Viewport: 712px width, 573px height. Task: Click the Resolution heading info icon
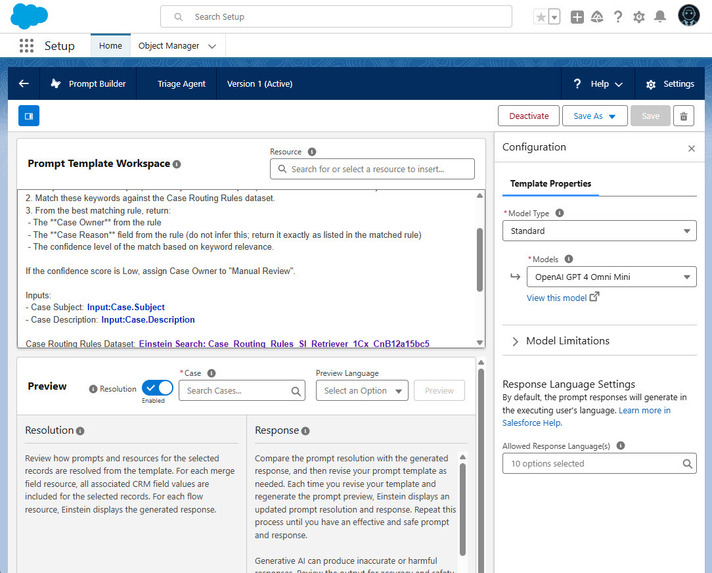point(80,431)
